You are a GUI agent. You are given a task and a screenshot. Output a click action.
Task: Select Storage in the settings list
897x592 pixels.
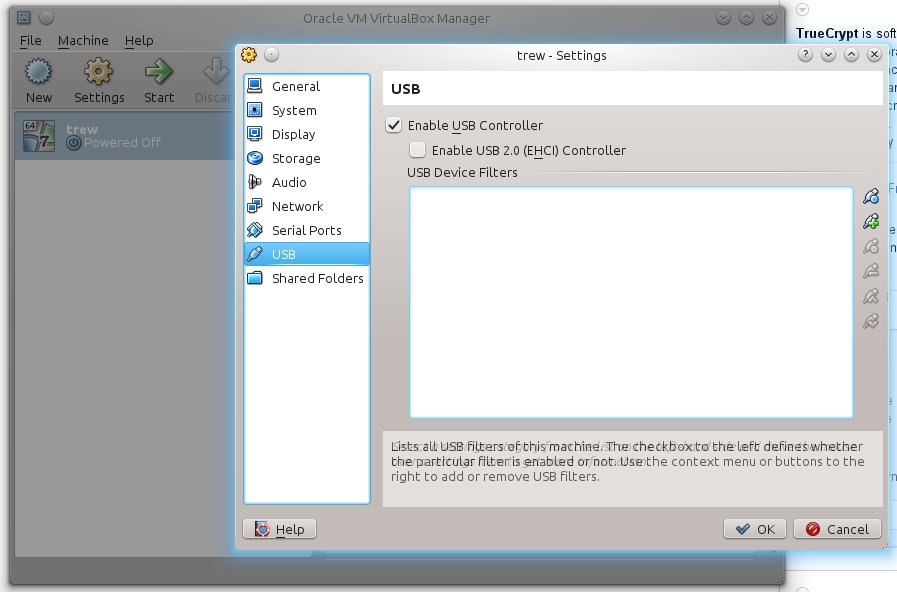[x=307, y=158]
